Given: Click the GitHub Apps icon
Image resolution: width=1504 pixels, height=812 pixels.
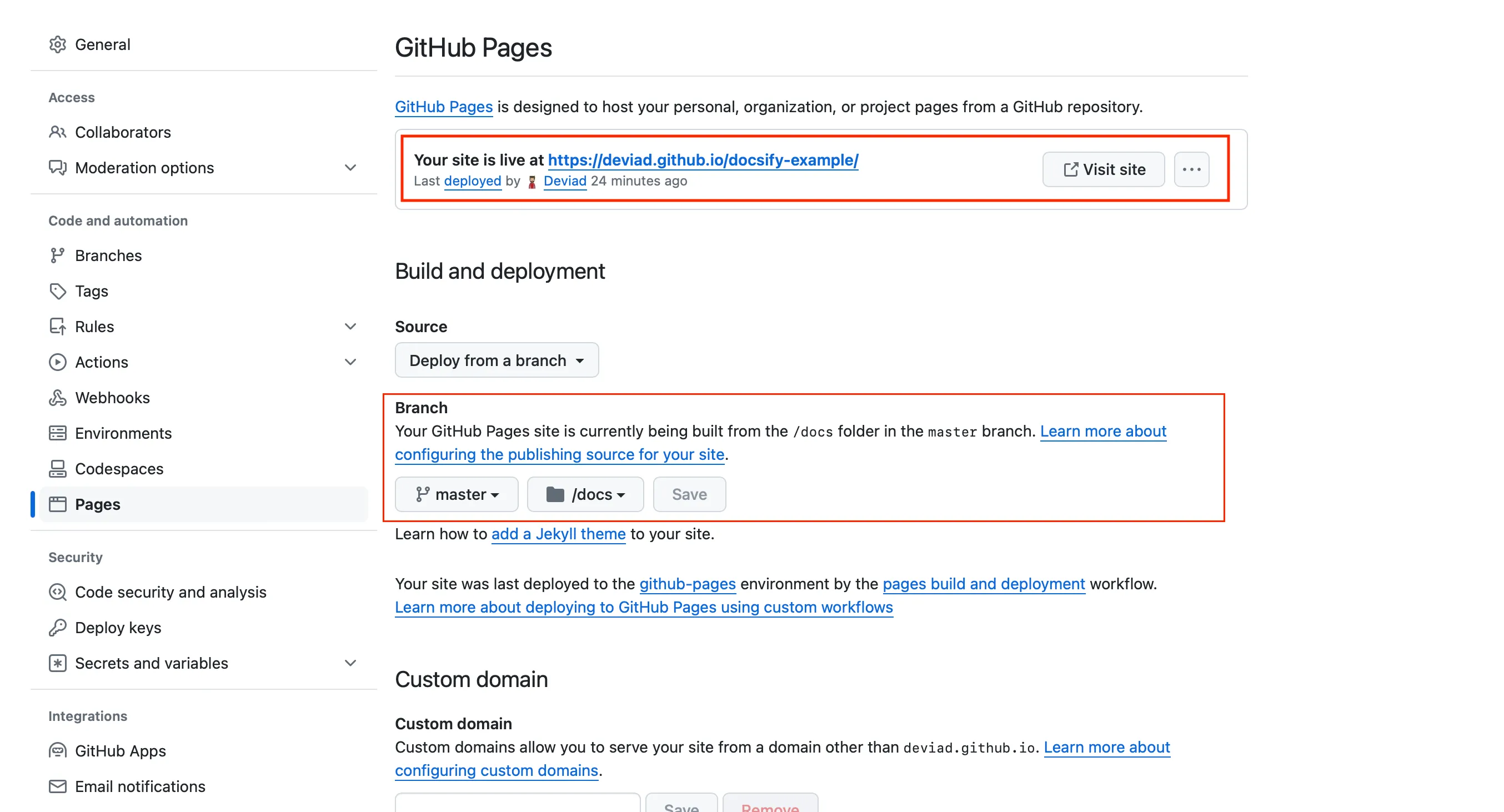Looking at the screenshot, I should (x=57, y=751).
